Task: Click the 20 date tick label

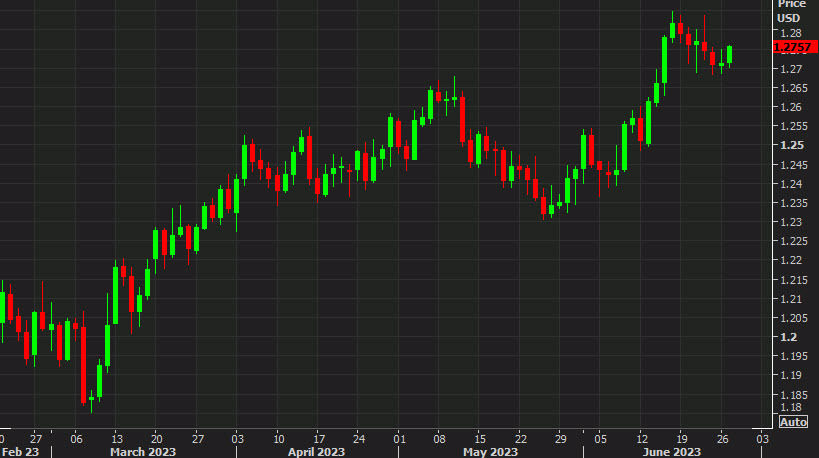Action: (x=157, y=439)
